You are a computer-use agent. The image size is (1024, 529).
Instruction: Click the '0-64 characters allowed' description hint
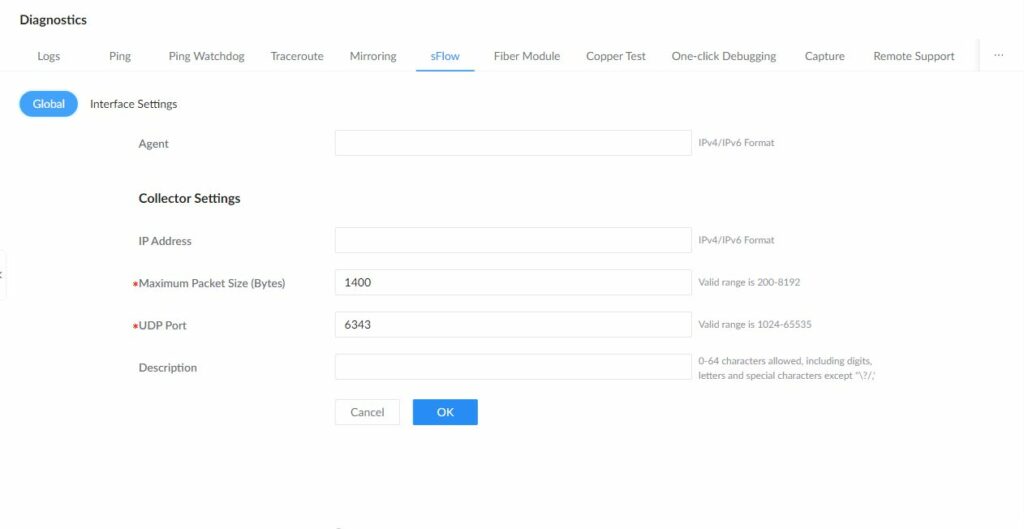[x=786, y=368]
